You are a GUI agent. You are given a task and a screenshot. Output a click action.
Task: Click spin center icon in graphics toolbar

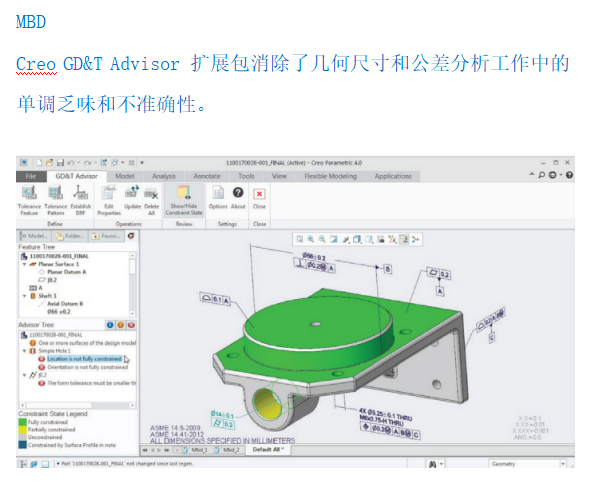pos(416,239)
